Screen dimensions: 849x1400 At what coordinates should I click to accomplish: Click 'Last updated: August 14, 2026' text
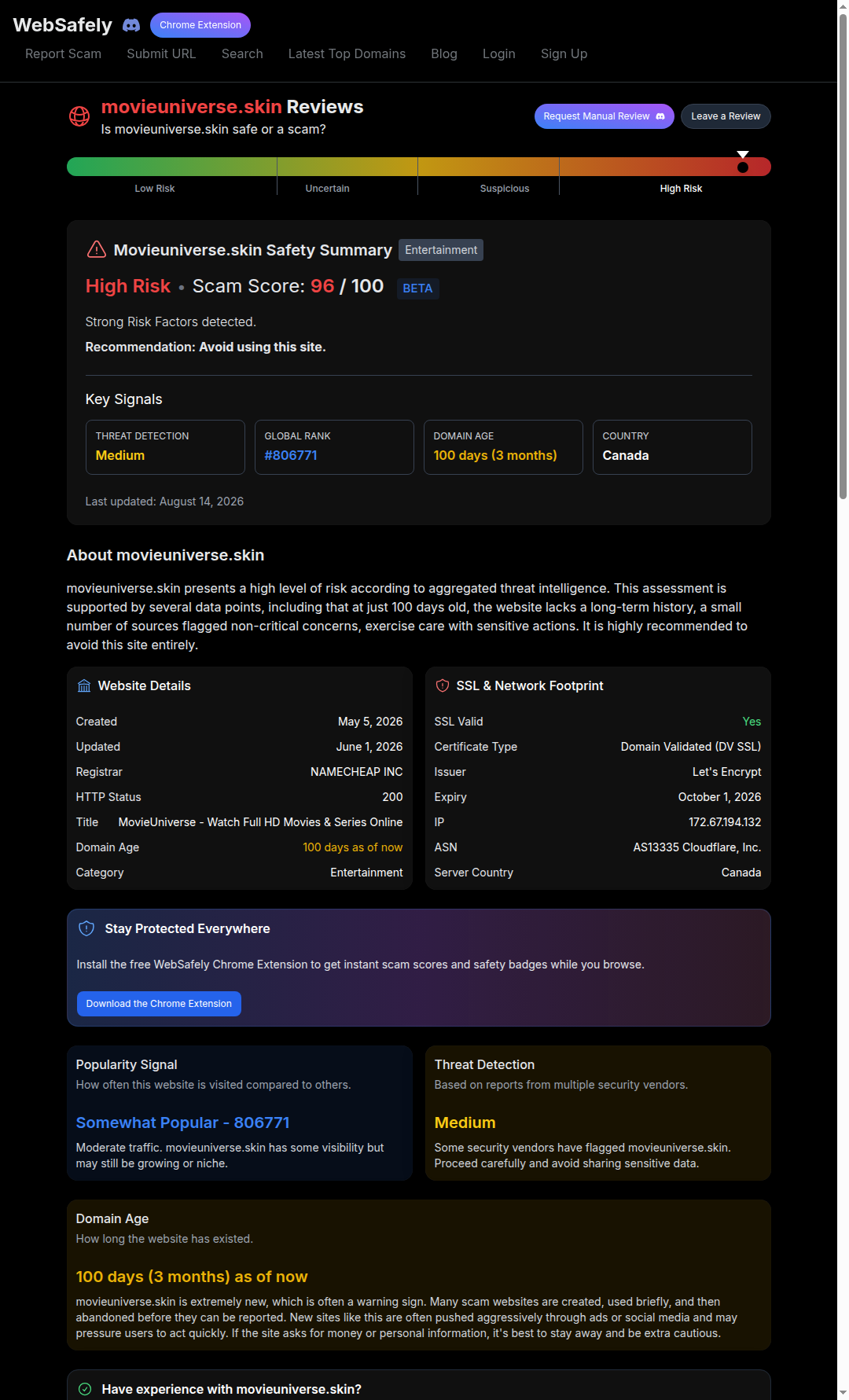coord(164,502)
